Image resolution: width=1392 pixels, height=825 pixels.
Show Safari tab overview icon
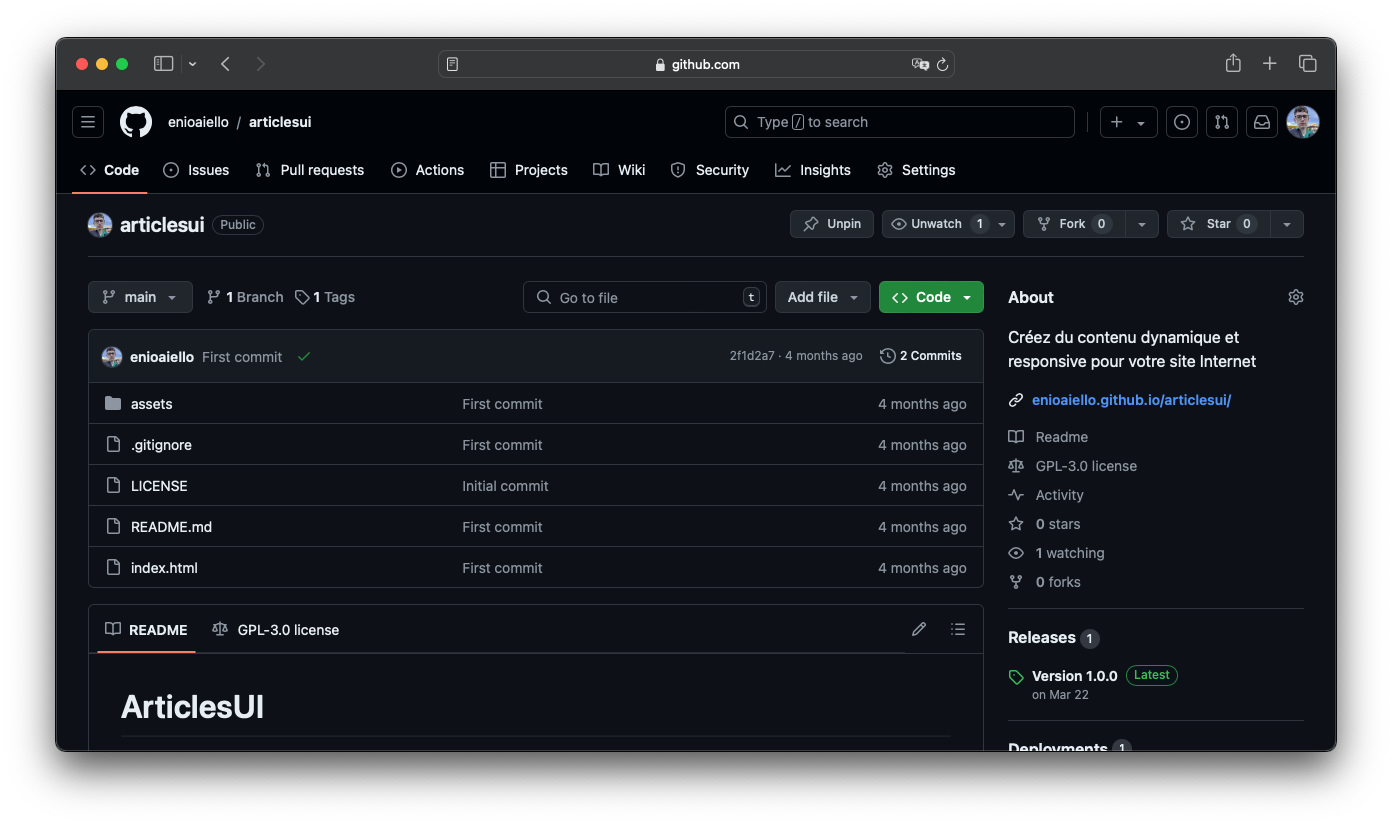1307,64
